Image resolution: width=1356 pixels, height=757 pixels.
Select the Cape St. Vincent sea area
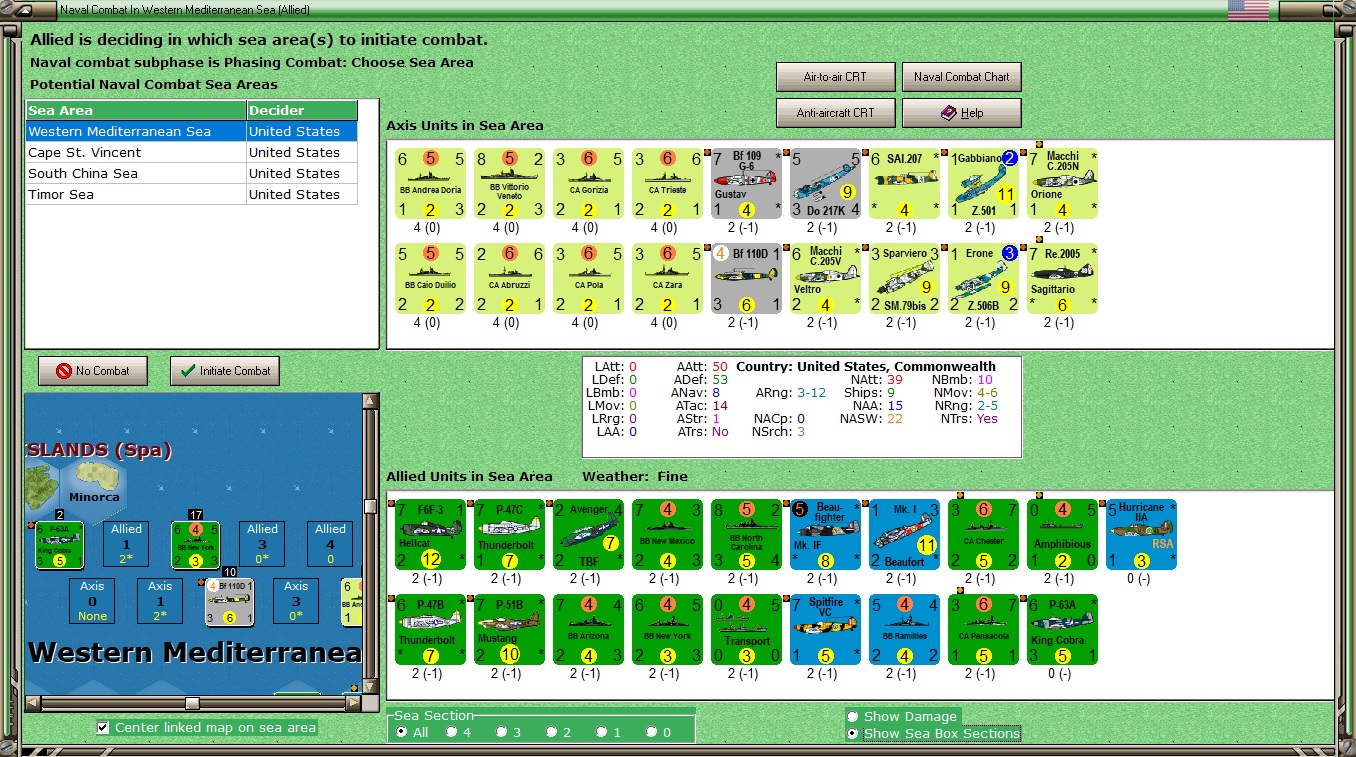192,152
